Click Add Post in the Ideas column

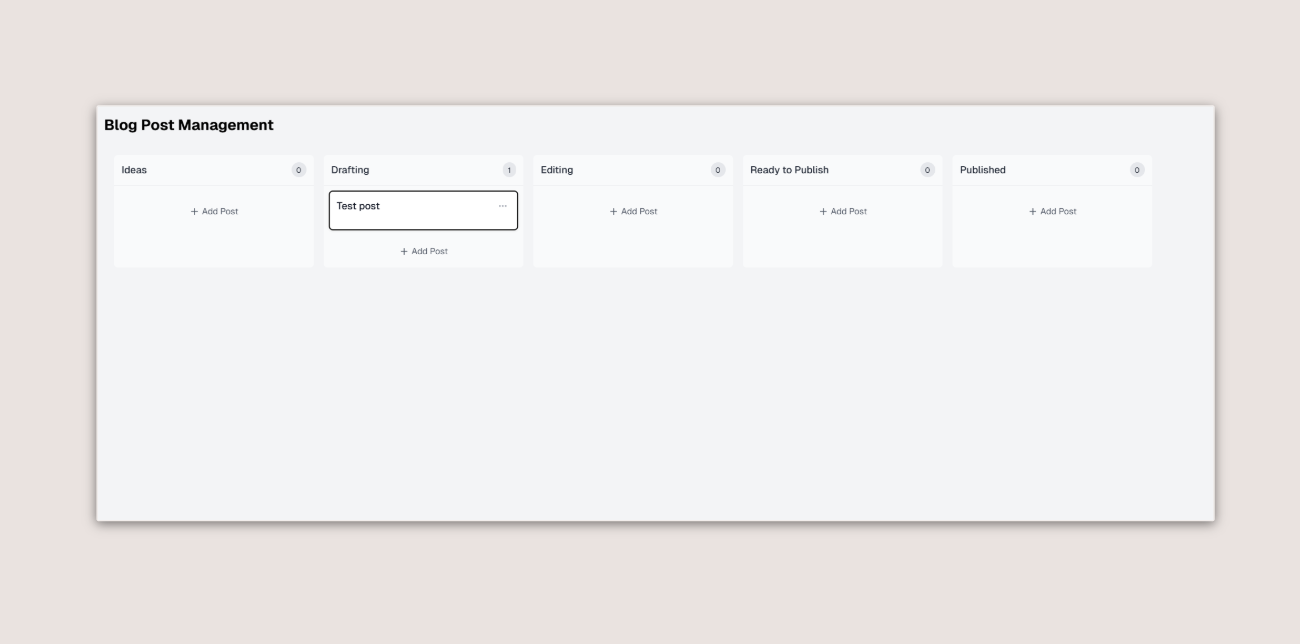[213, 211]
